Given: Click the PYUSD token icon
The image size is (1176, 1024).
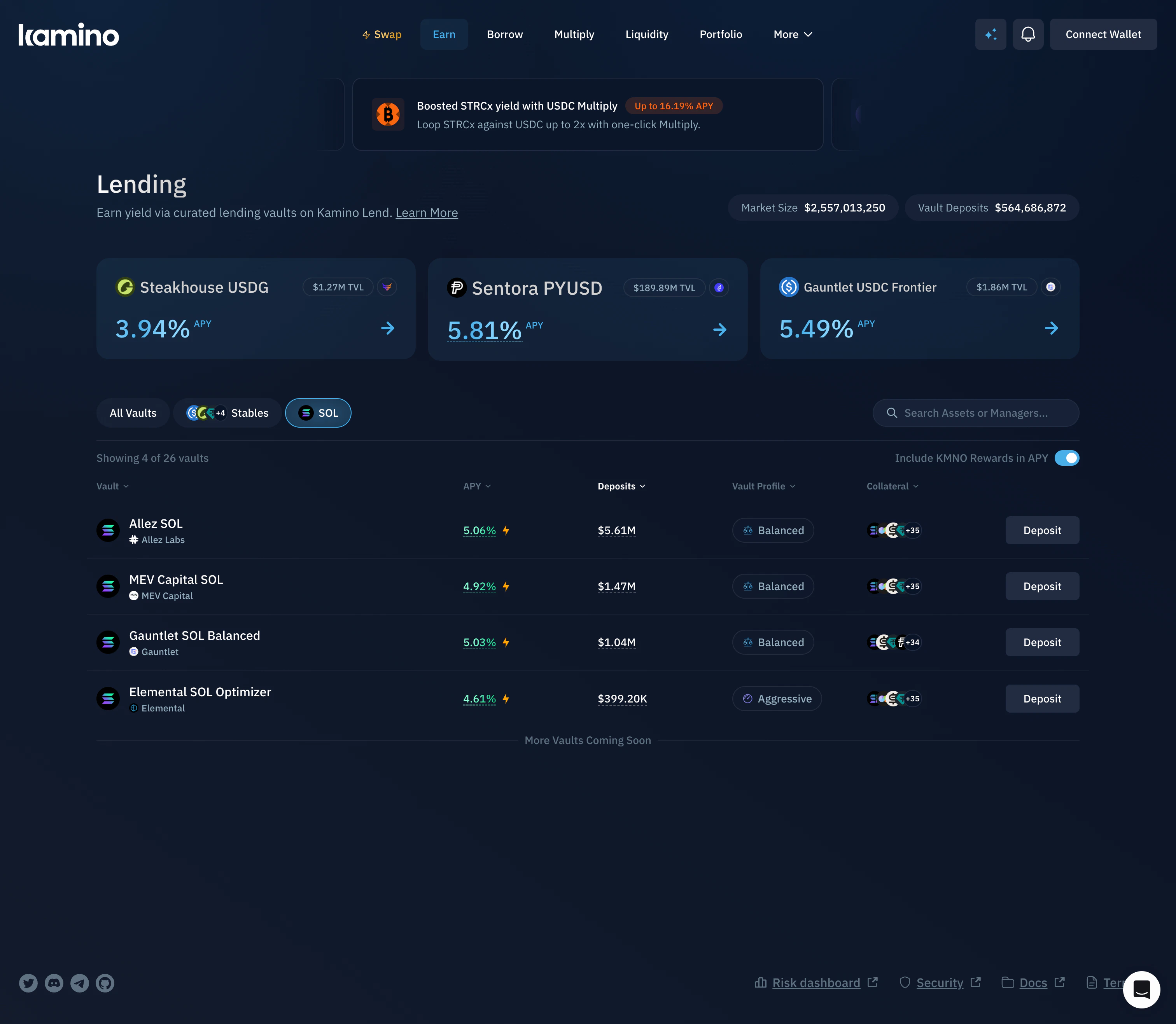Looking at the screenshot, I should (x=457, y=288).
